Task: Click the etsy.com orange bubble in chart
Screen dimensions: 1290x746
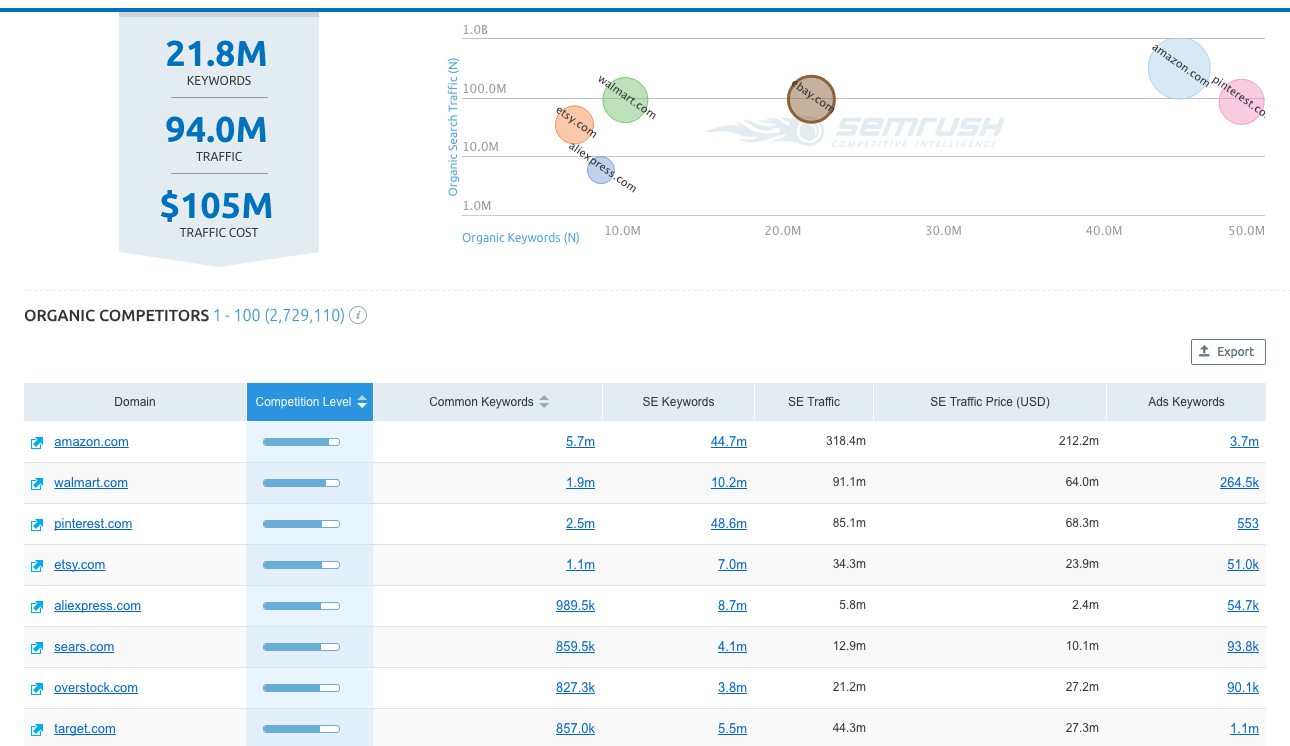Action: [x=575, y=124]
